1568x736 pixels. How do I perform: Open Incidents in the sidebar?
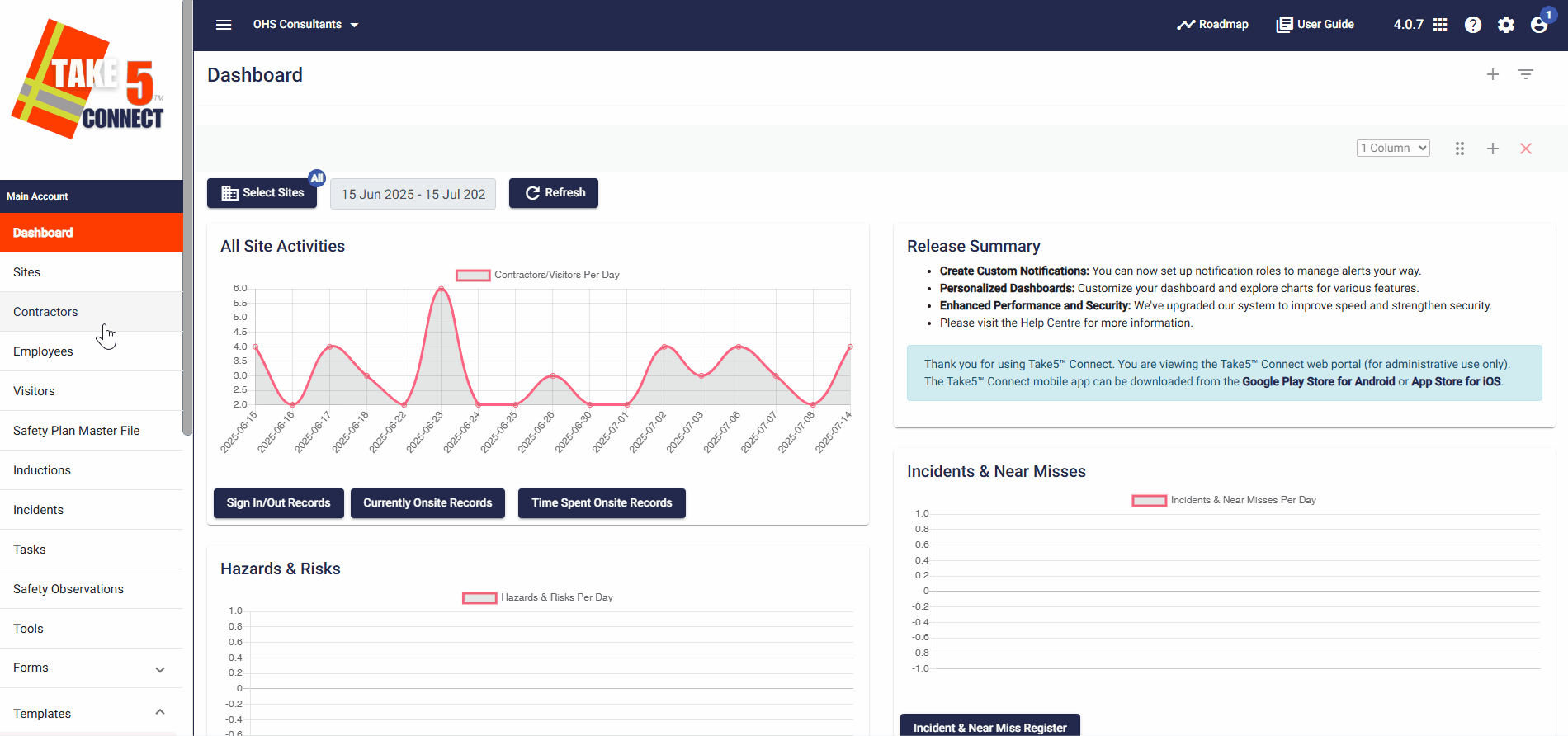coord(92,510)
